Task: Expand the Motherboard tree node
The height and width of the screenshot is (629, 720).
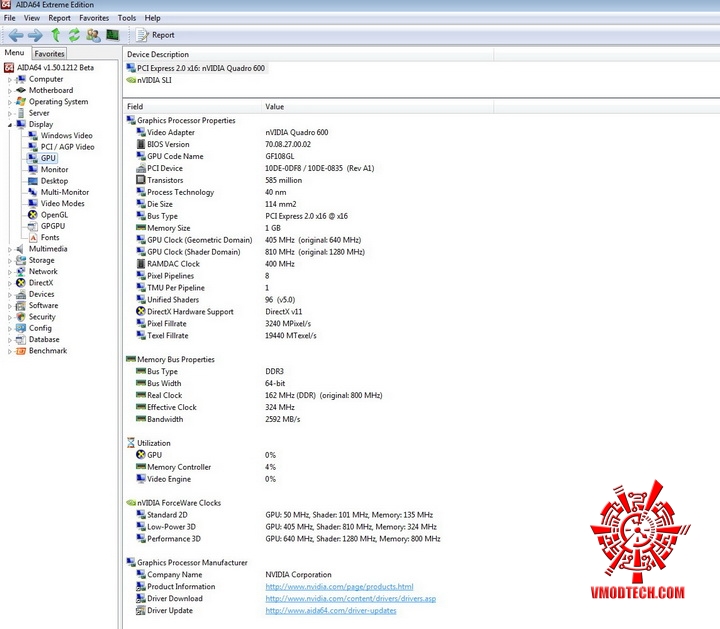Action: pyautogui.click(x=9, y=91)
